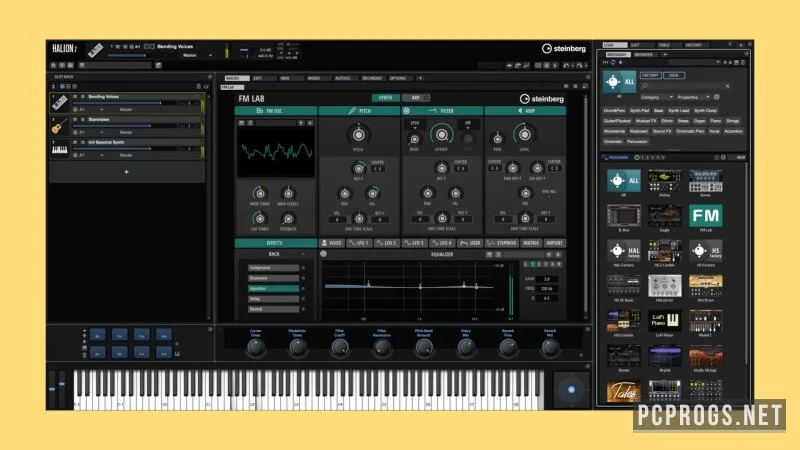Click the piano keys icon of Init Spectral Synth
Screen dimensions: 800x450
click(x=60, y=149)
